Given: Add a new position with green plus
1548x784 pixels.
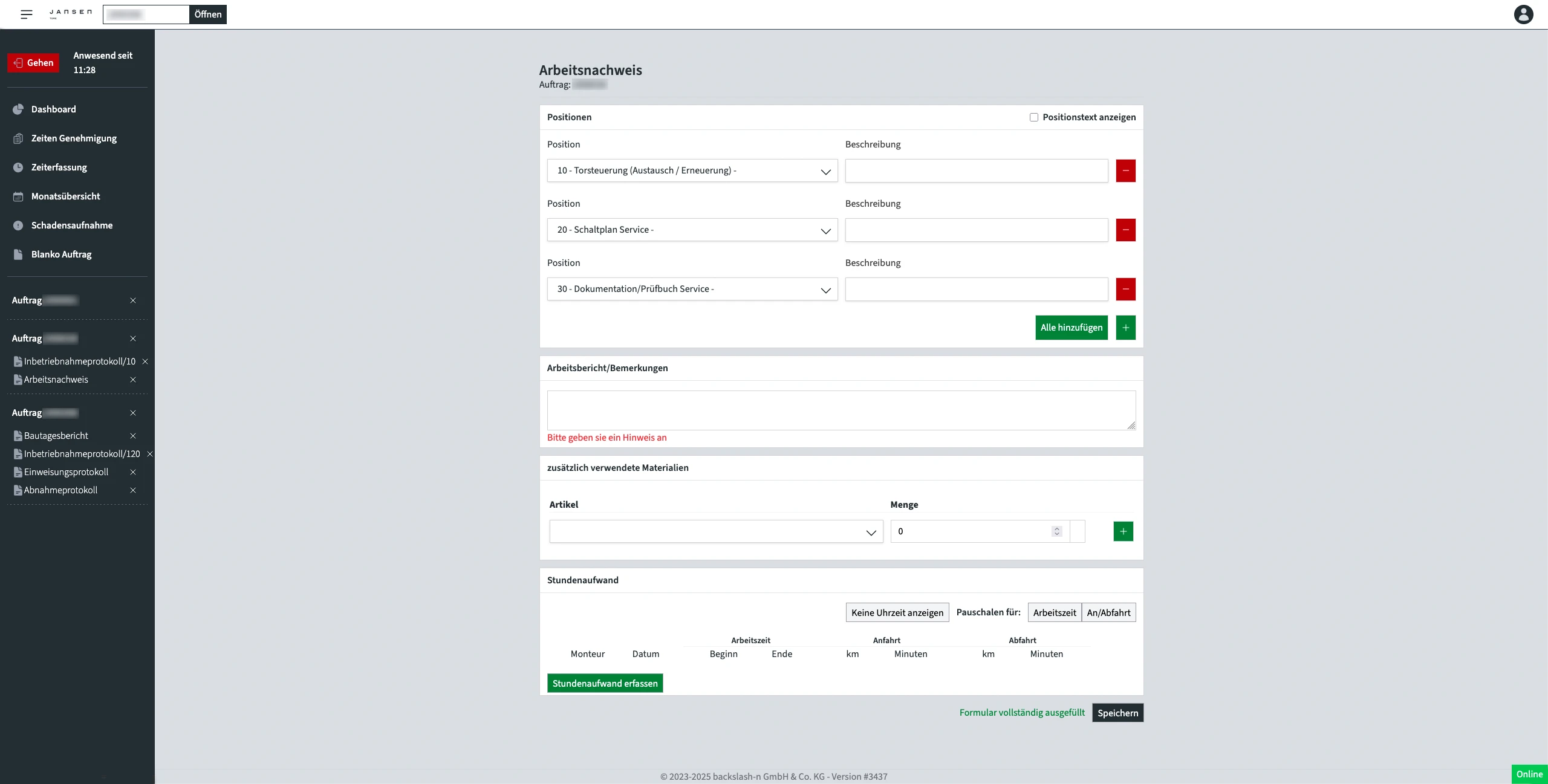Looking at the screenshot, I should [1125, 328].
